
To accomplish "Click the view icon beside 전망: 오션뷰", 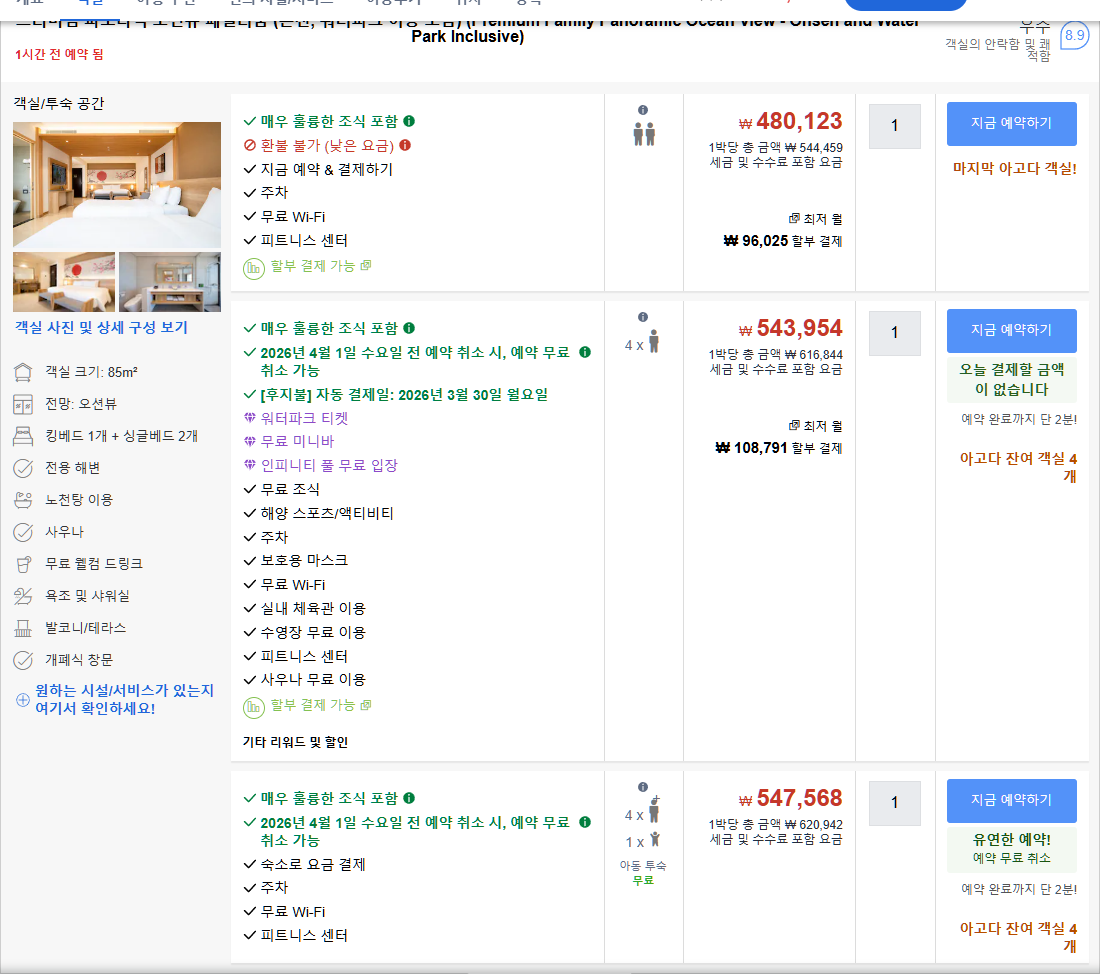I will 23,405.
